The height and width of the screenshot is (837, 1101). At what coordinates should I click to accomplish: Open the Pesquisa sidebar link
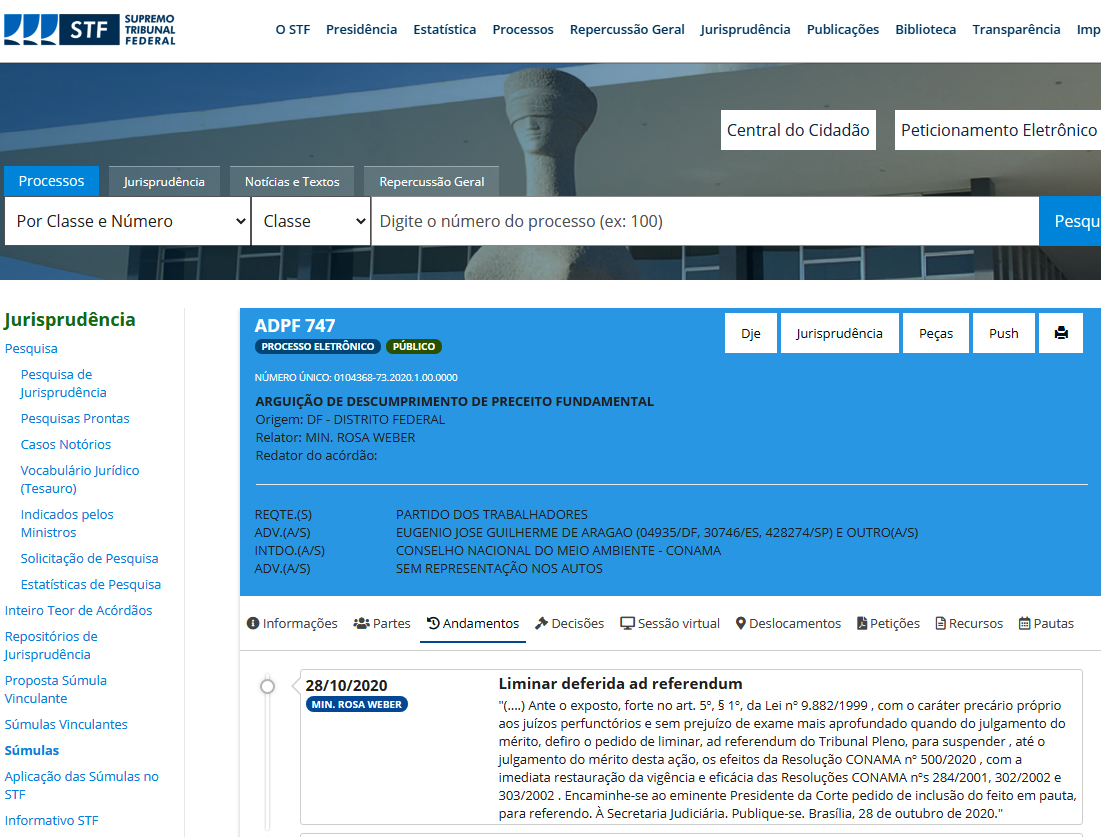pos(31,348)
